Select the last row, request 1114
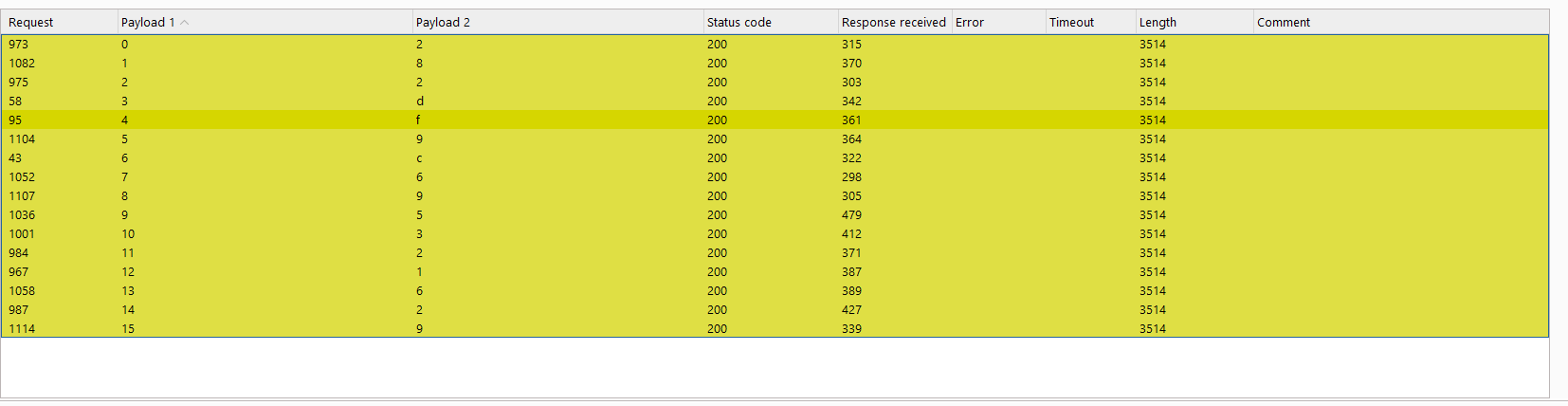This screenshot has height=406, width=1568. tap(22, 329)
